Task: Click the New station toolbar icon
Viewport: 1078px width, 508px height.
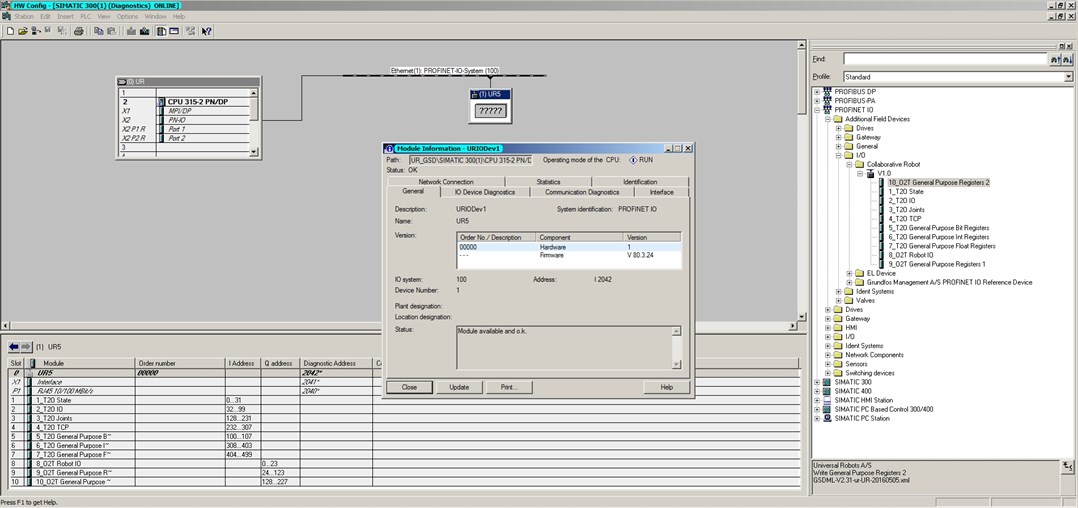Action: coord(9,31)
